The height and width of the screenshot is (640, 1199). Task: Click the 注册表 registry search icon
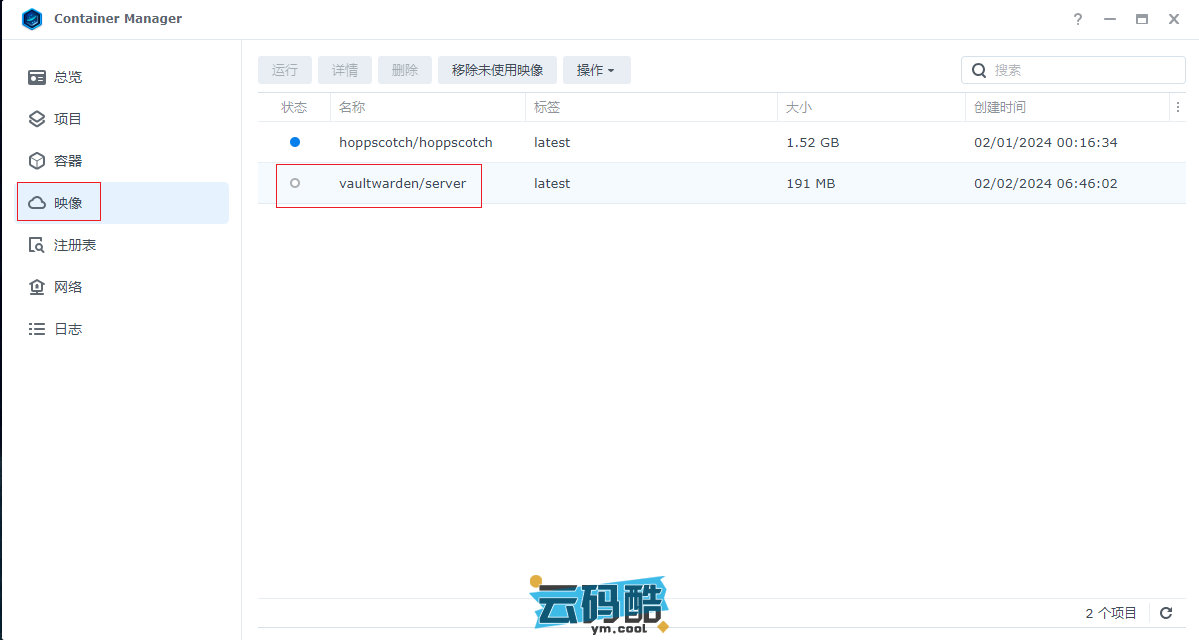(37, 245)
